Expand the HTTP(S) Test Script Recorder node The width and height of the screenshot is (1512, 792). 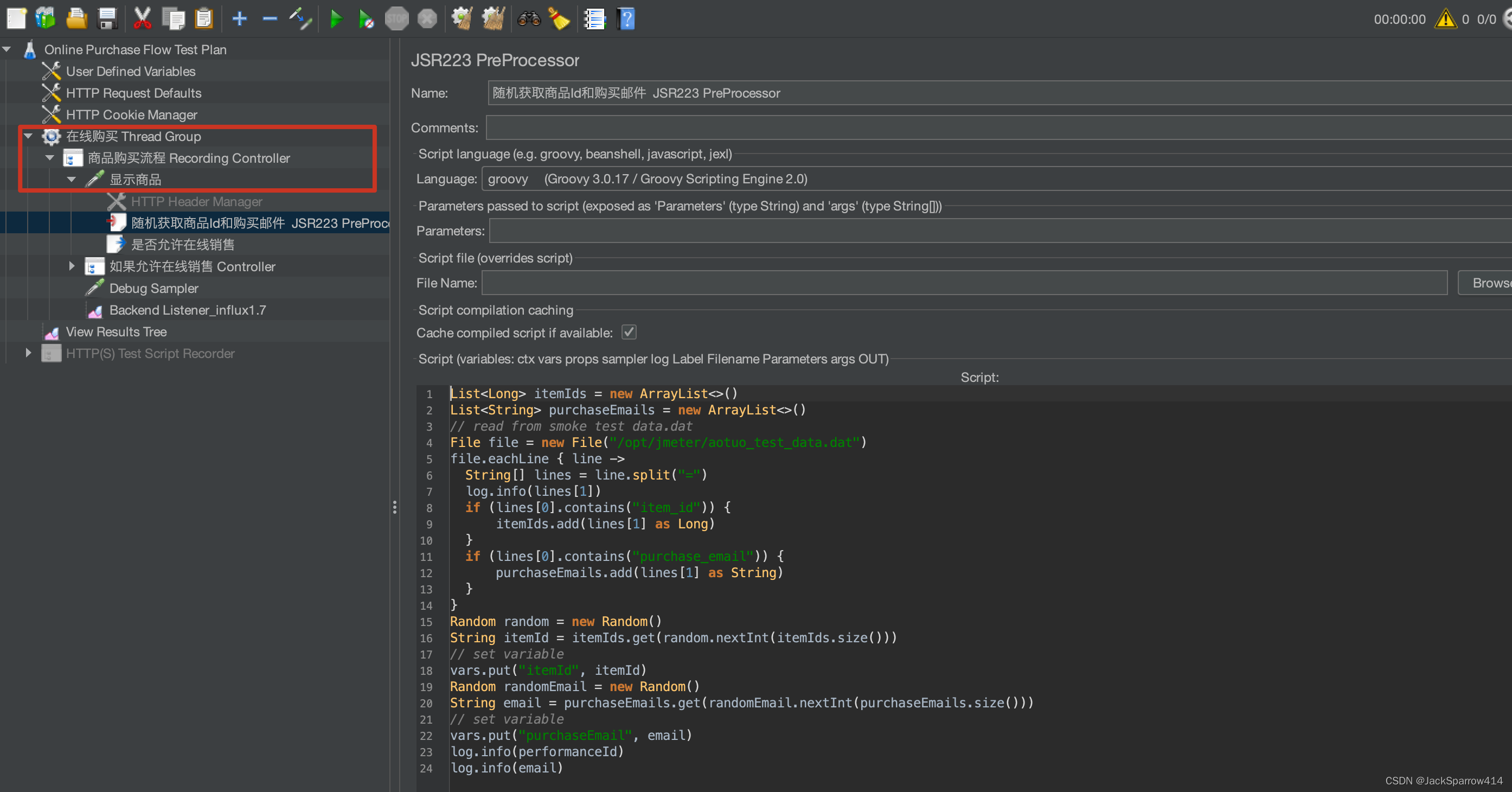coord(28,353)
